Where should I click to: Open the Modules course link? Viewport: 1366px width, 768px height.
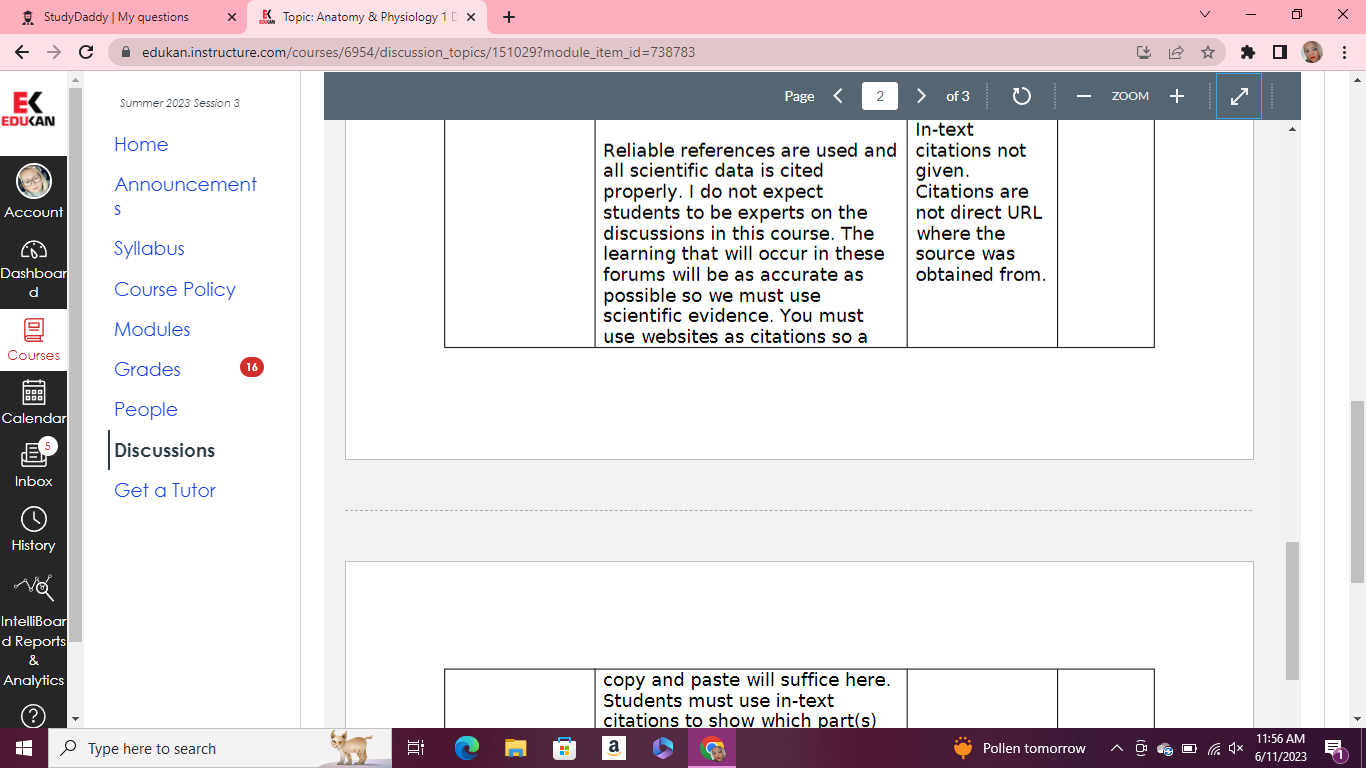152,329
